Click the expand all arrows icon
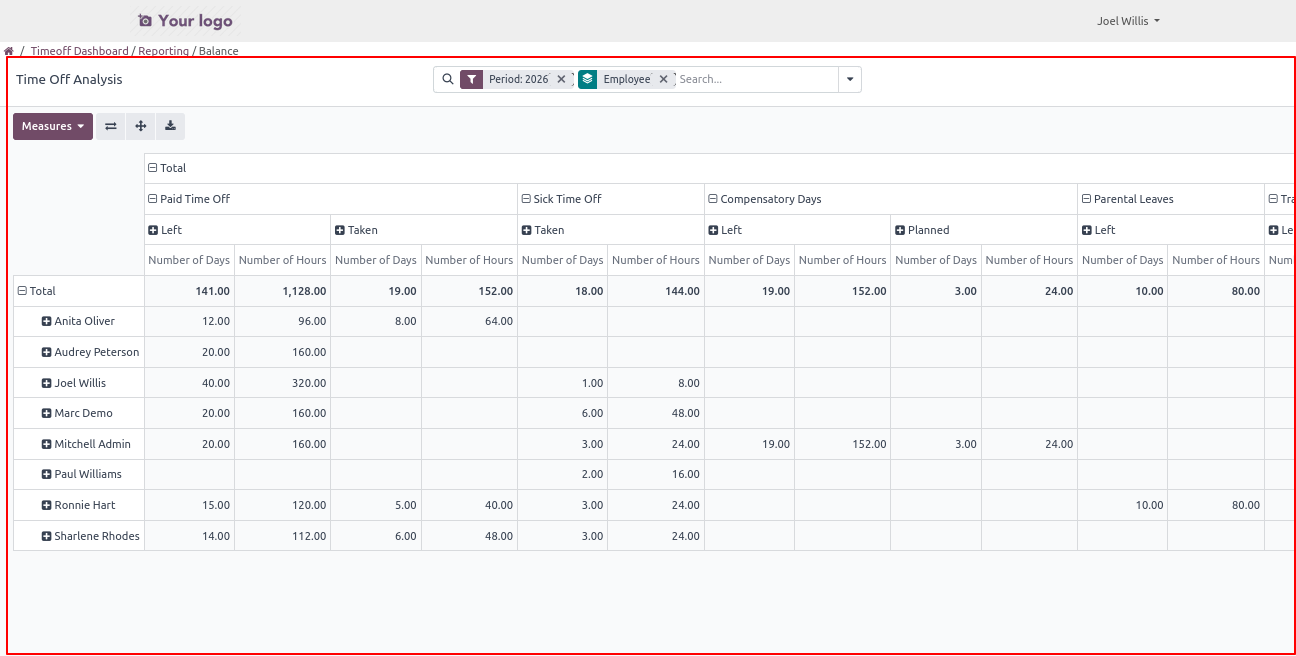The height and width of the screenshot is (656, 1296). pyautogui.click(x=140, y=126)
